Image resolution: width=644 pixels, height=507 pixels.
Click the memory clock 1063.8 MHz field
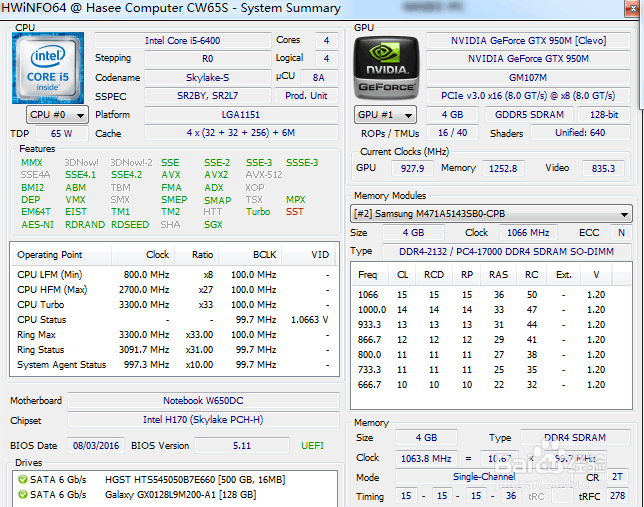click(426, 459)
